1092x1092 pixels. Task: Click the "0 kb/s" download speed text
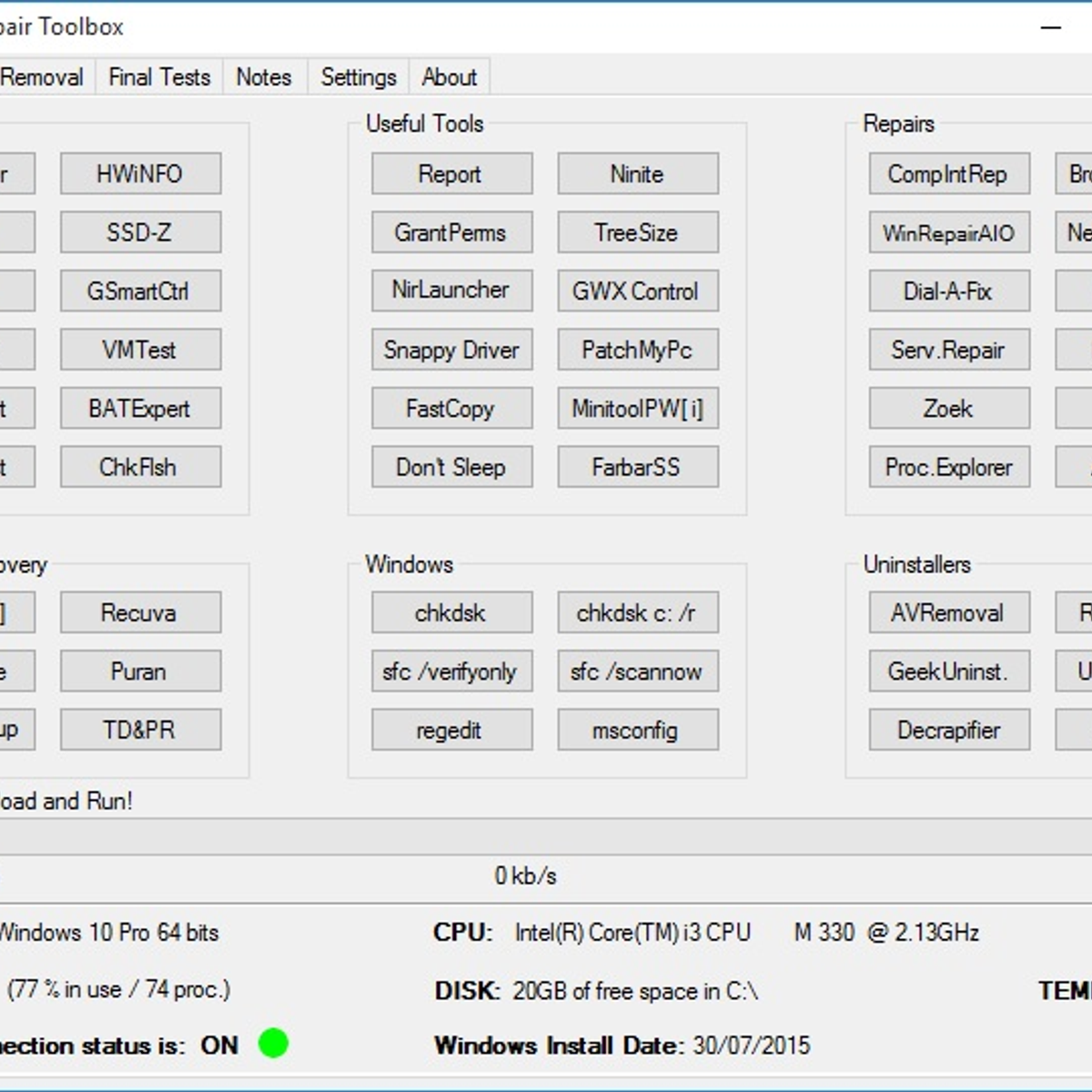point(525,875)
